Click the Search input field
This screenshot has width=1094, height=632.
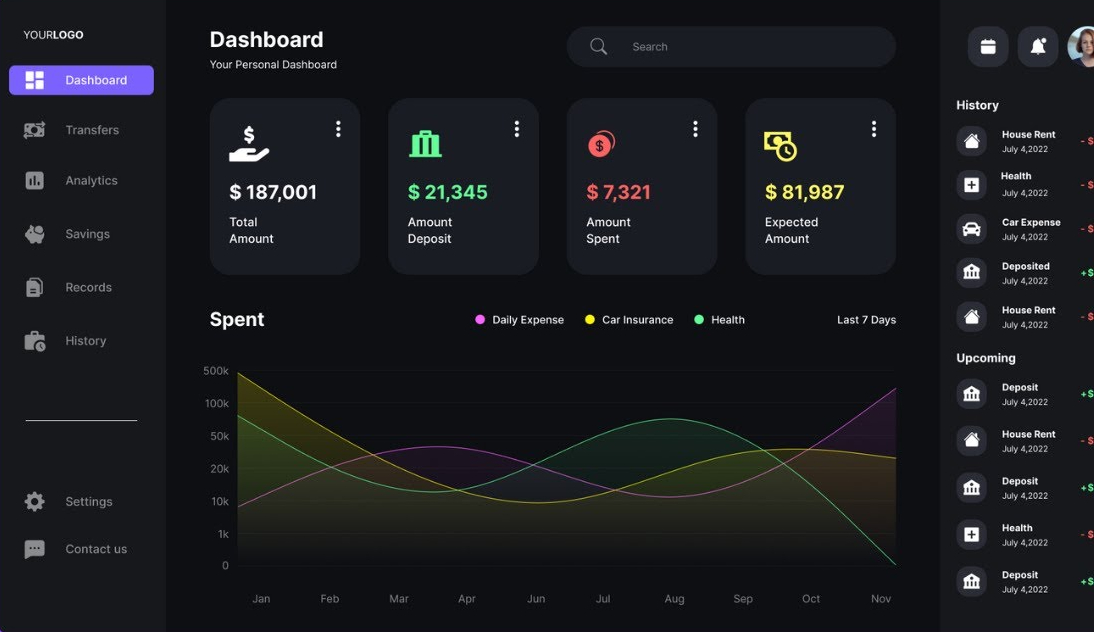tap(731, 47)
